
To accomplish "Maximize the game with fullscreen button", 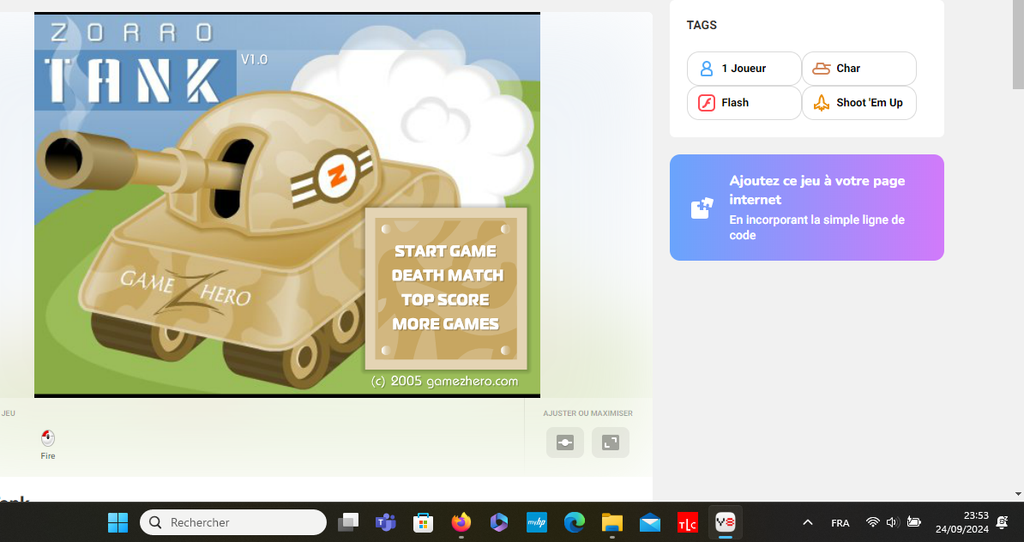I will click(x=611, y=443).
